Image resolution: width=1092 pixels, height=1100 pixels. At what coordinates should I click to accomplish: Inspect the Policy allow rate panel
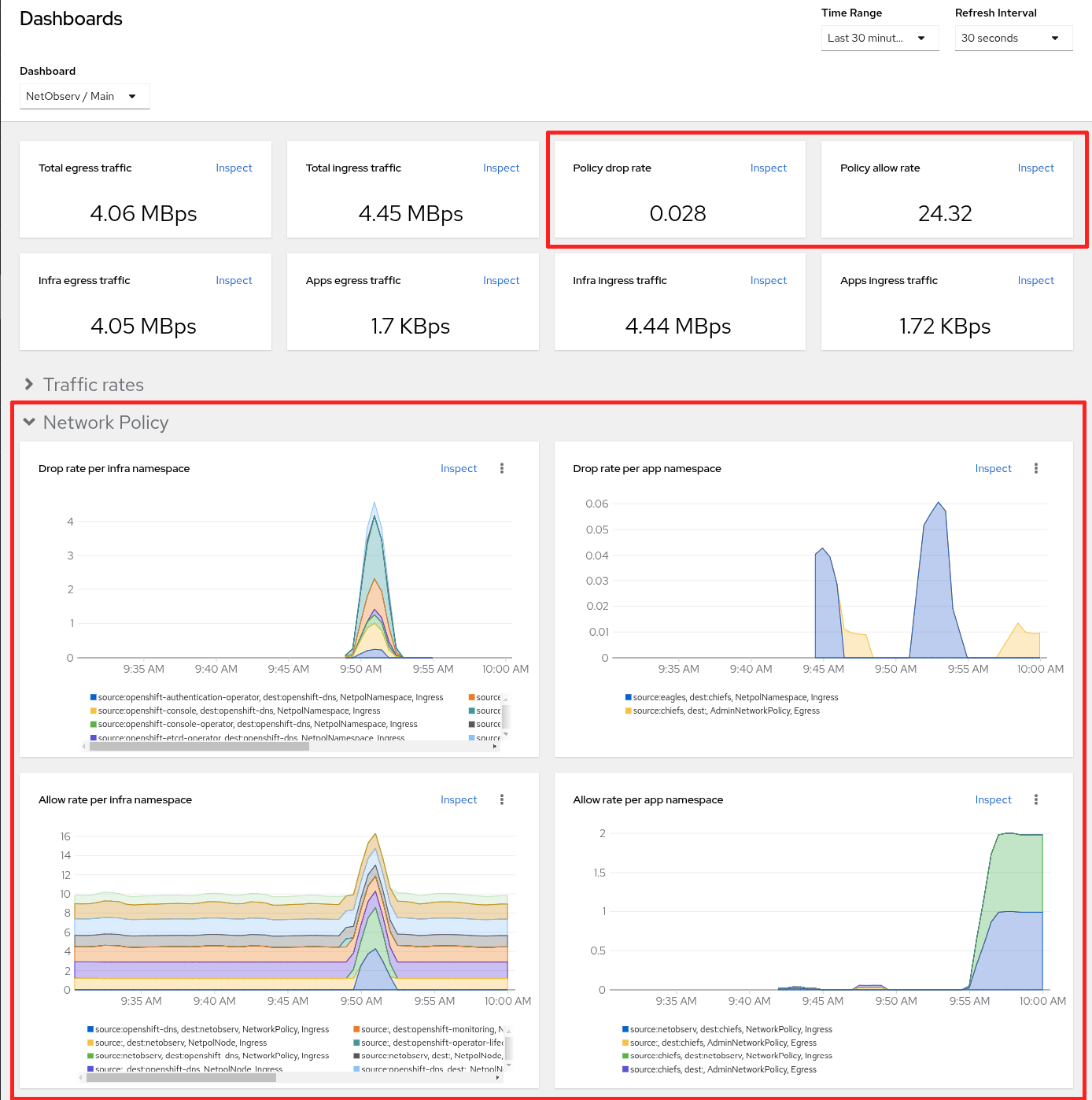point(1035,168)
